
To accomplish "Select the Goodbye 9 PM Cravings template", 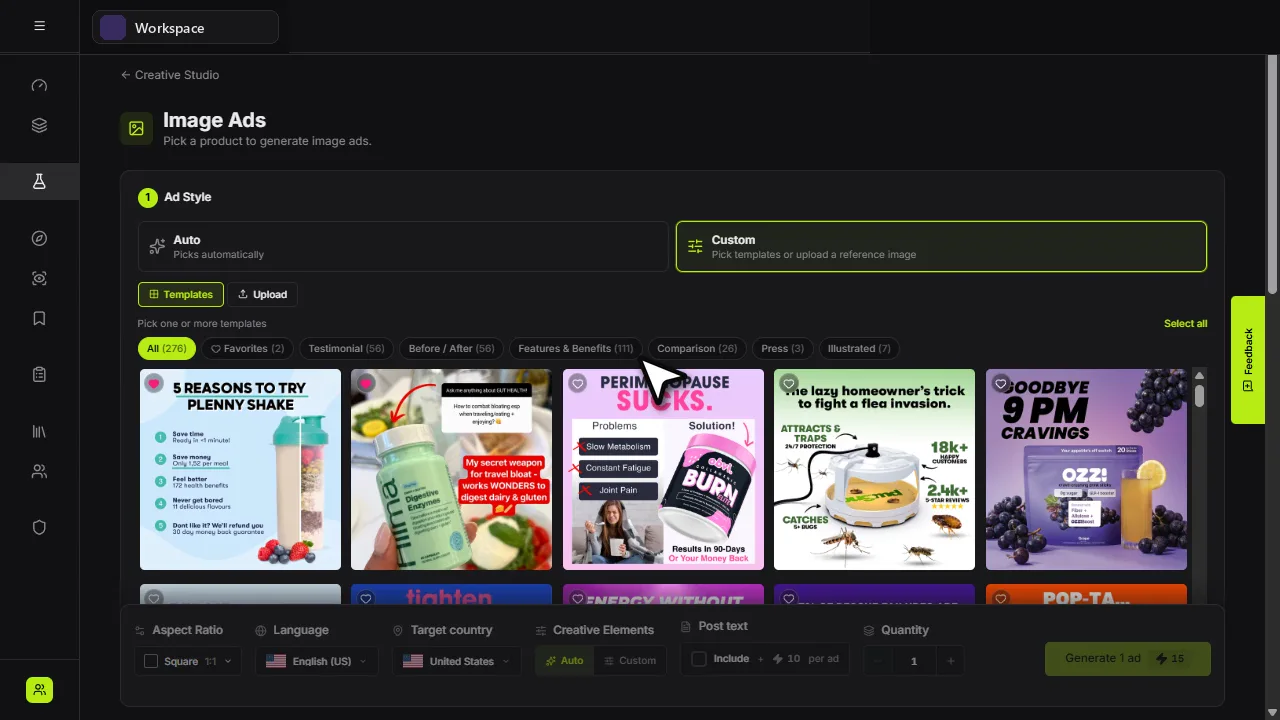I will 1086,470.
